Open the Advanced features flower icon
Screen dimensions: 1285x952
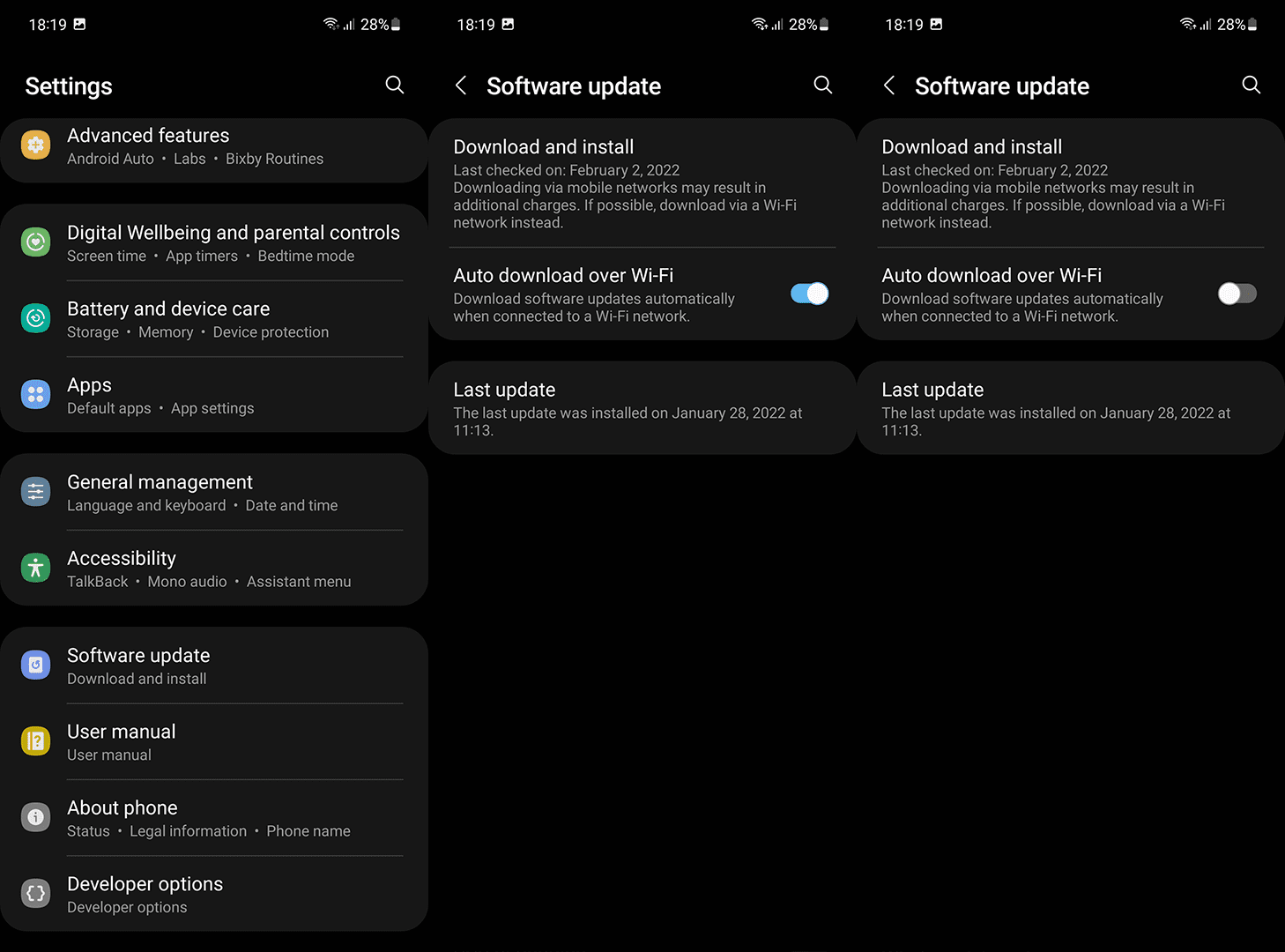click(36, 145)
